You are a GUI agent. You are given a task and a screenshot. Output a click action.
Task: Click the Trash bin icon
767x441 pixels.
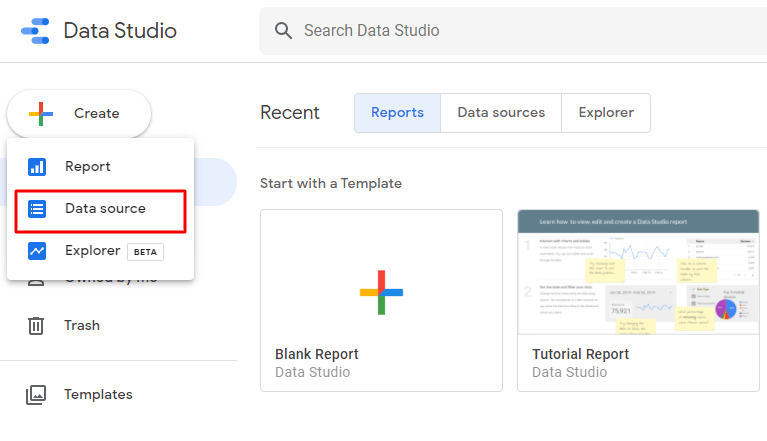(36, 326)
